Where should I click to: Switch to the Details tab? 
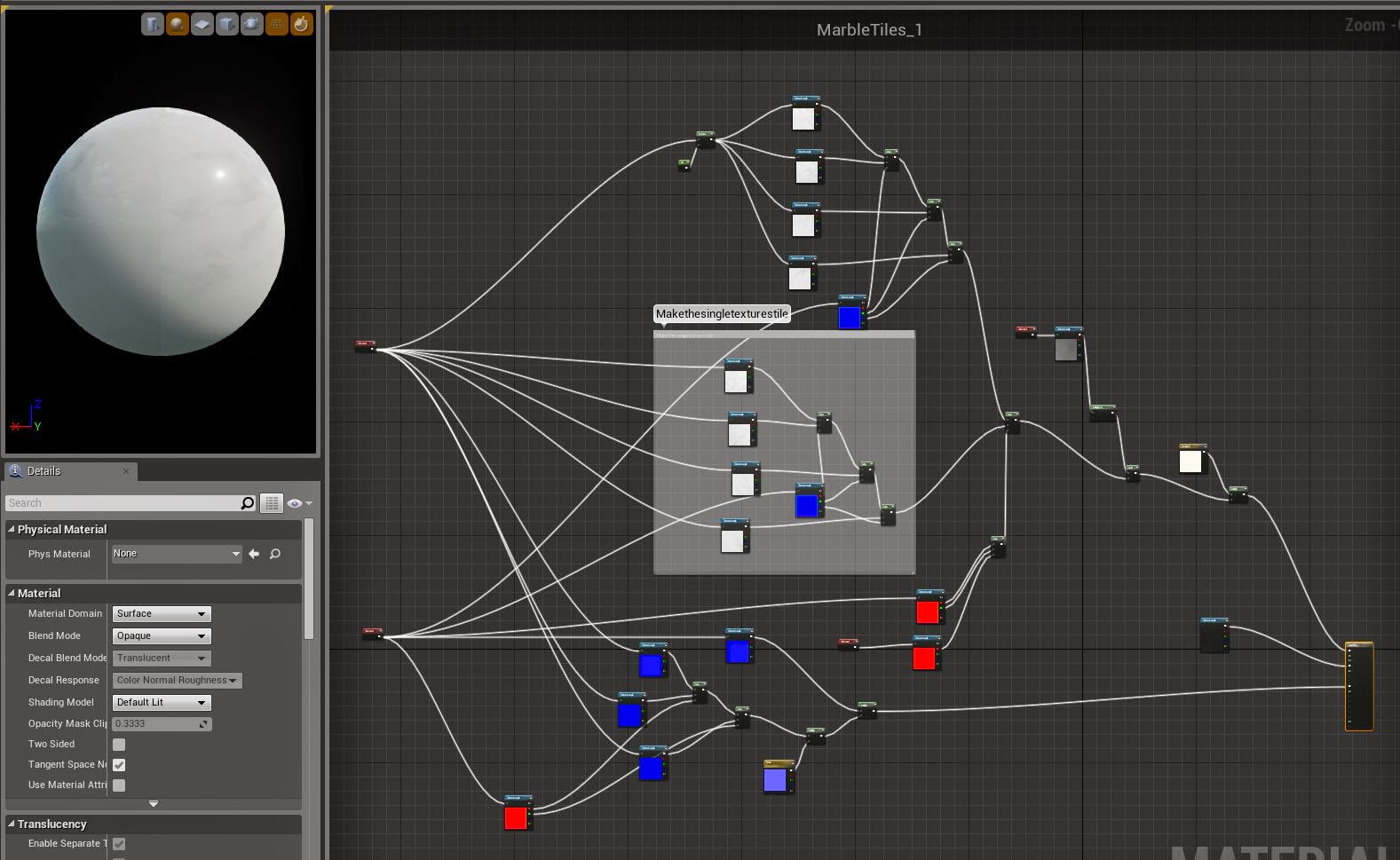click(x=70, y=471)
